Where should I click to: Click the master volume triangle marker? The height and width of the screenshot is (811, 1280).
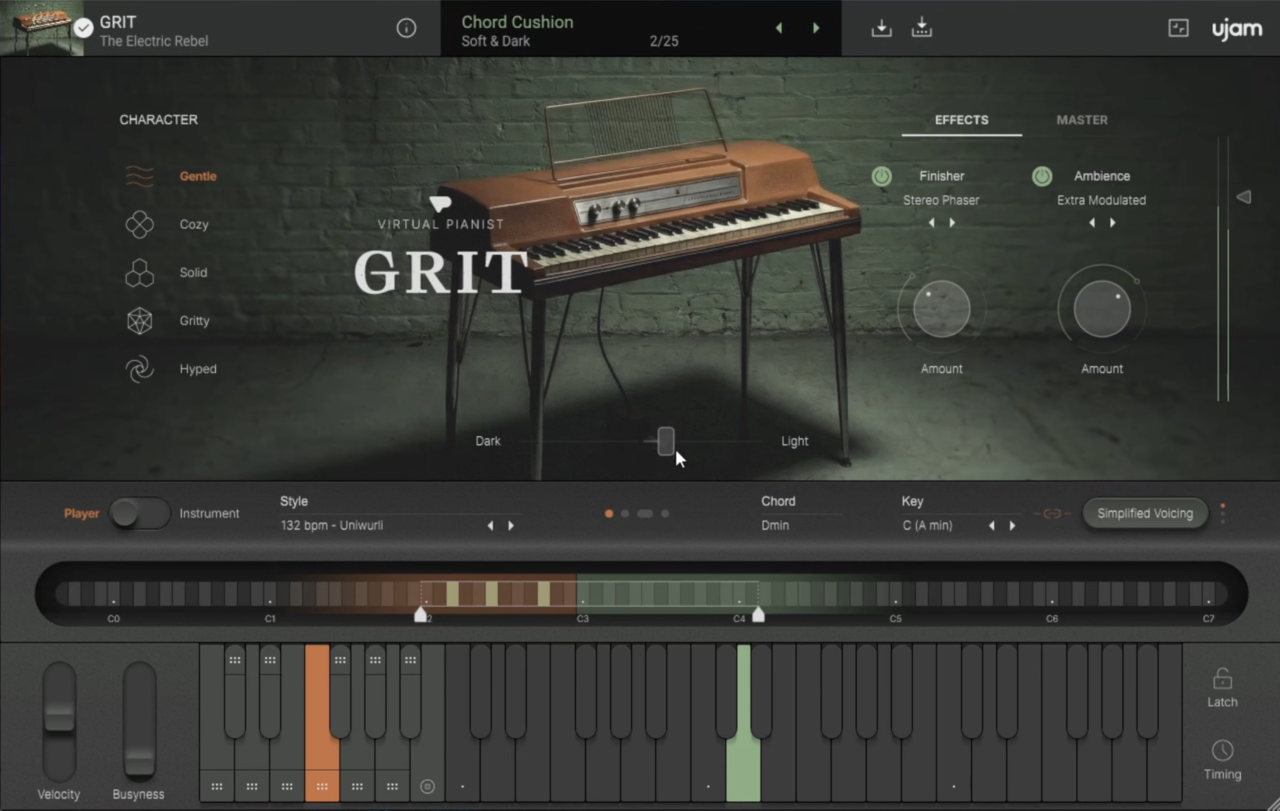coord(1243,197)
